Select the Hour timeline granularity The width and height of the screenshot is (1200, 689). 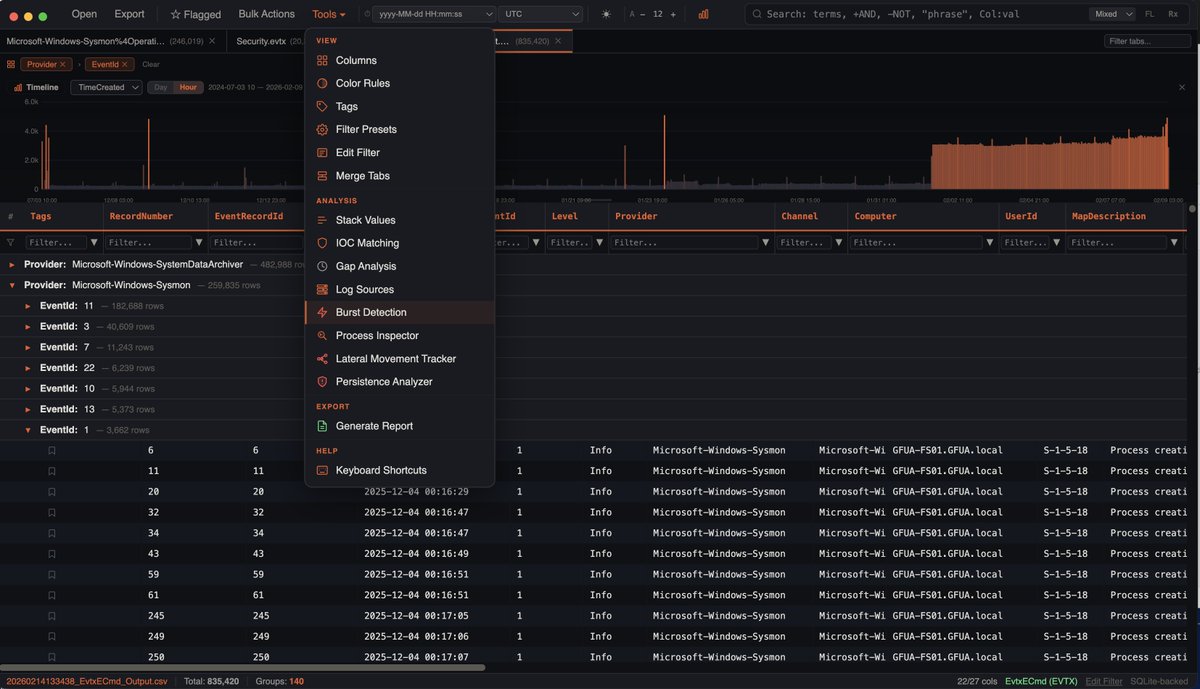click(188, 87)
